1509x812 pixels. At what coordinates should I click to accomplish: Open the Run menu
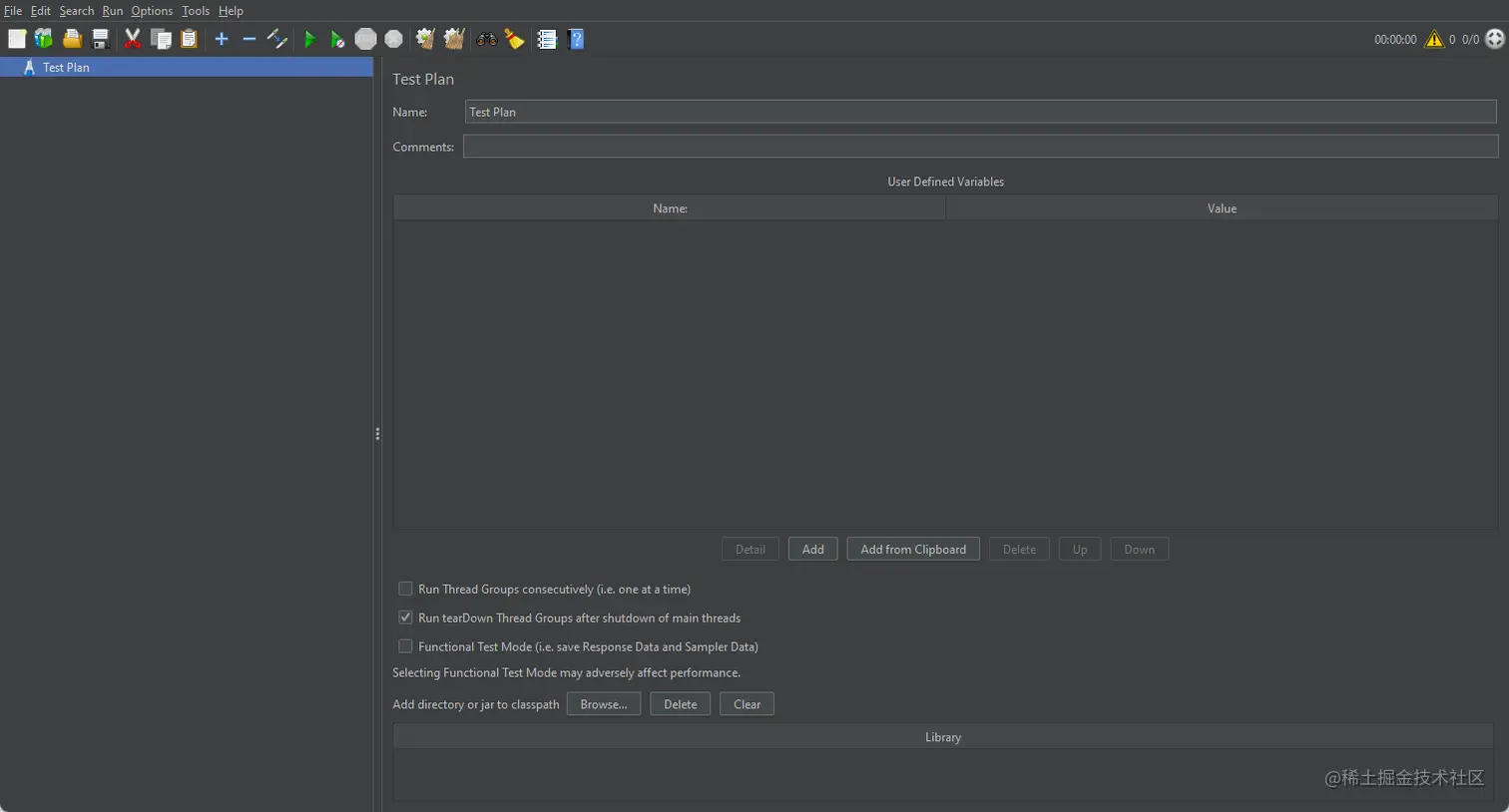113,11
